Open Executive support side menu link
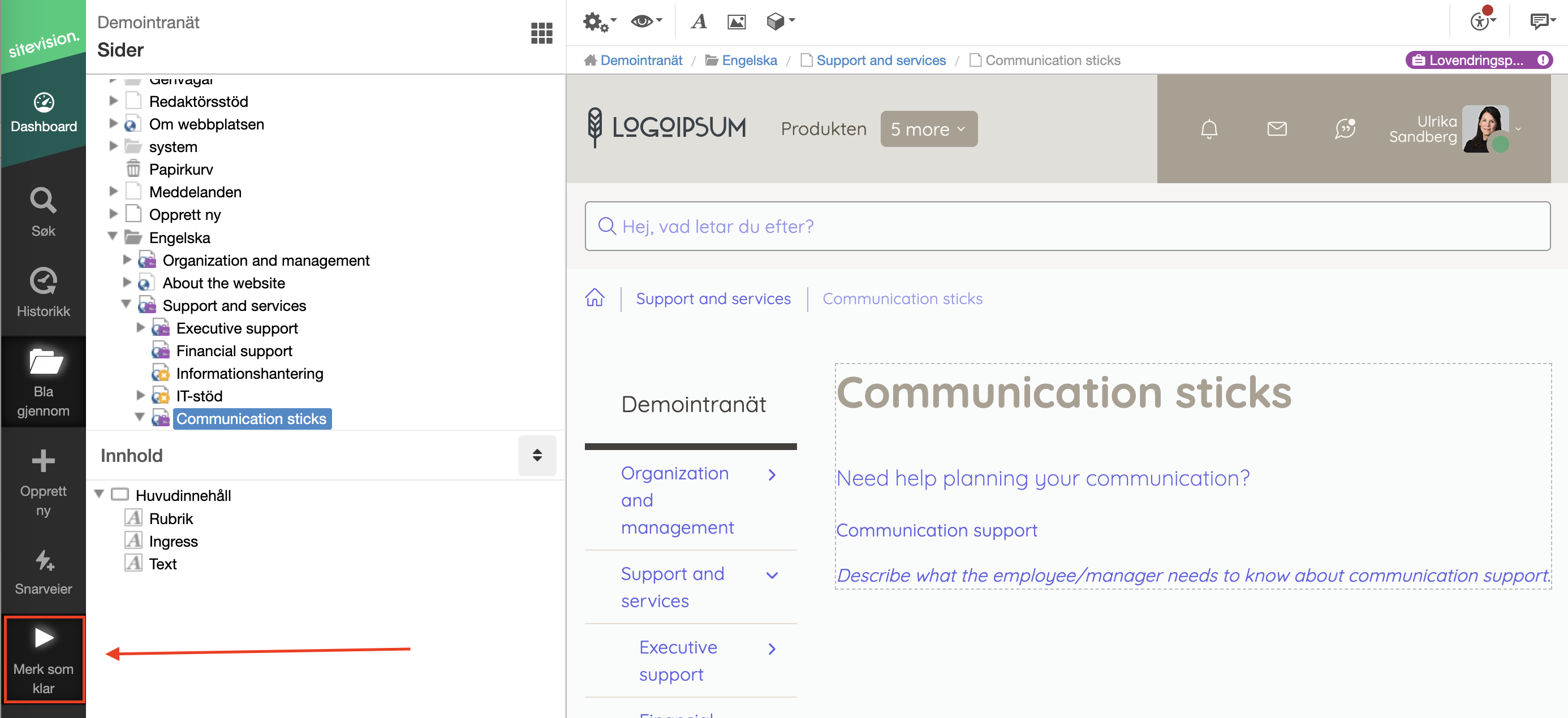This screenshot has width=1568, height=718. pyautogui.click(x=678, y=661)
